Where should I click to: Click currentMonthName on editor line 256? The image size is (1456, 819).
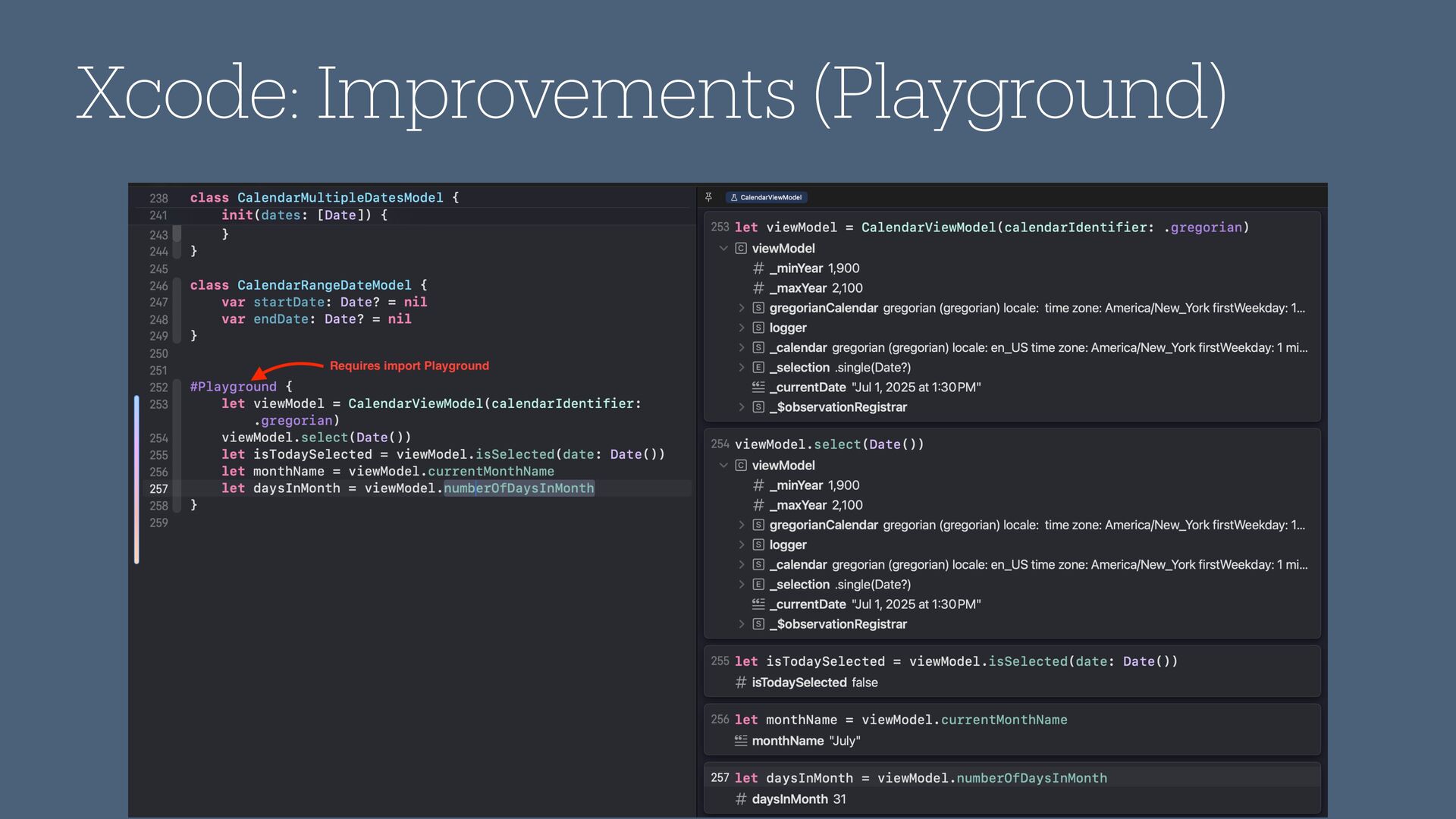pyautogui.click(x=491, y=471)
